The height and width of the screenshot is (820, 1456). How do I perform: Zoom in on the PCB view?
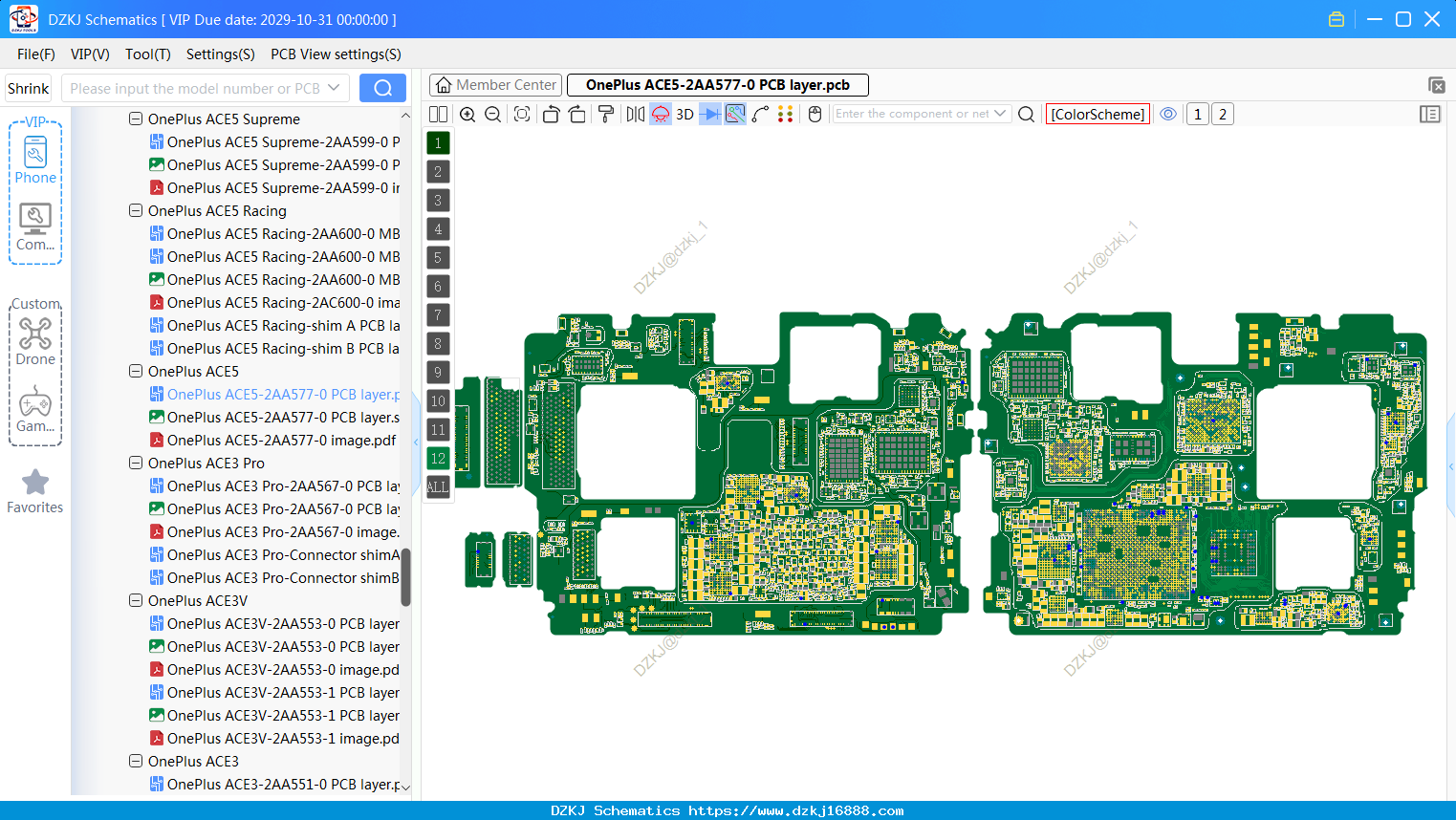pyautogui.click(x=467, y=114)
